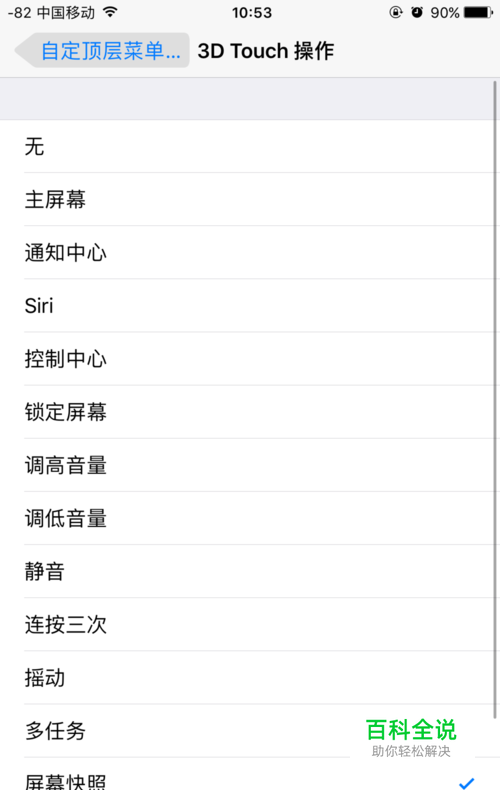
Task: Tap the battery icon in status bar
Action: click(478, 12)
